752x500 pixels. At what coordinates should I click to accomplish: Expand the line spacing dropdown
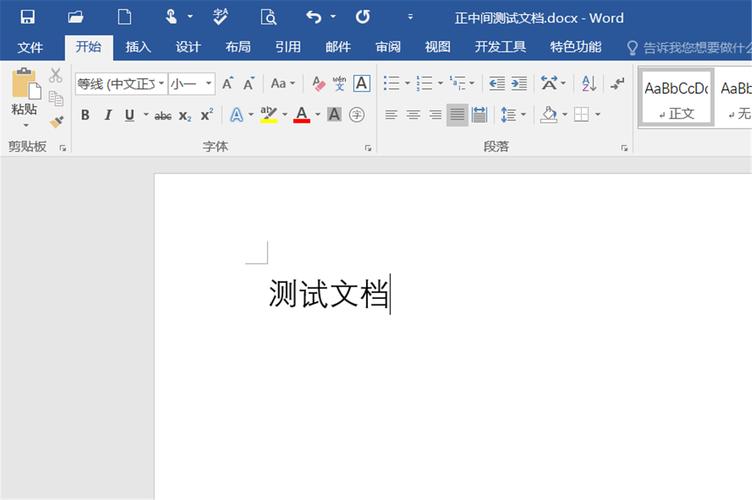(523, 115)
